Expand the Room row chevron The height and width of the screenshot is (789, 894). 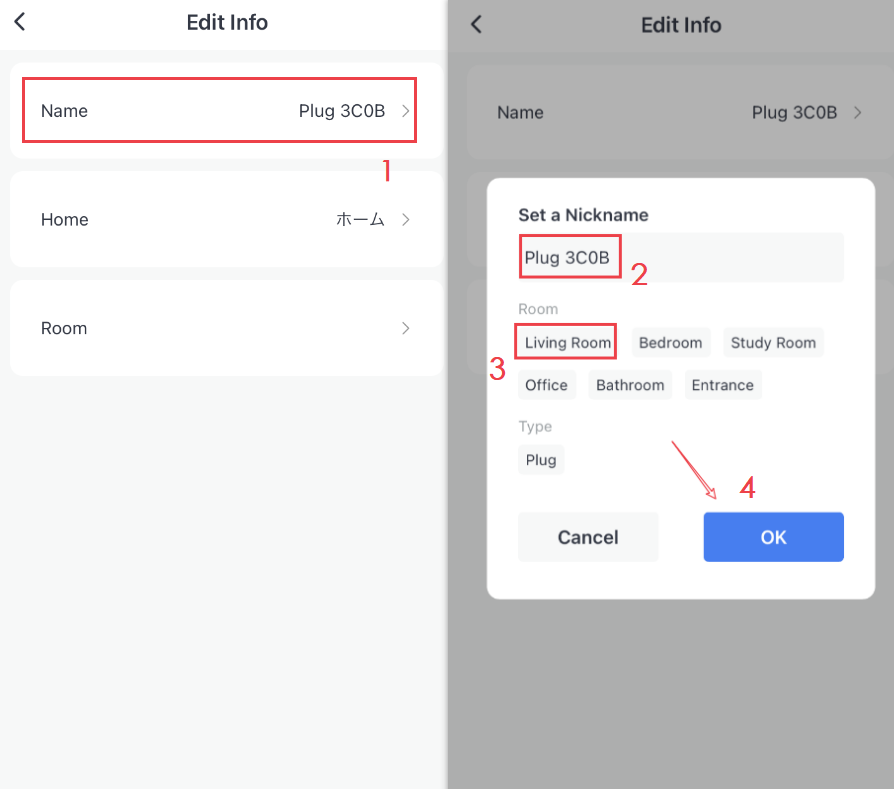point(405,328)
